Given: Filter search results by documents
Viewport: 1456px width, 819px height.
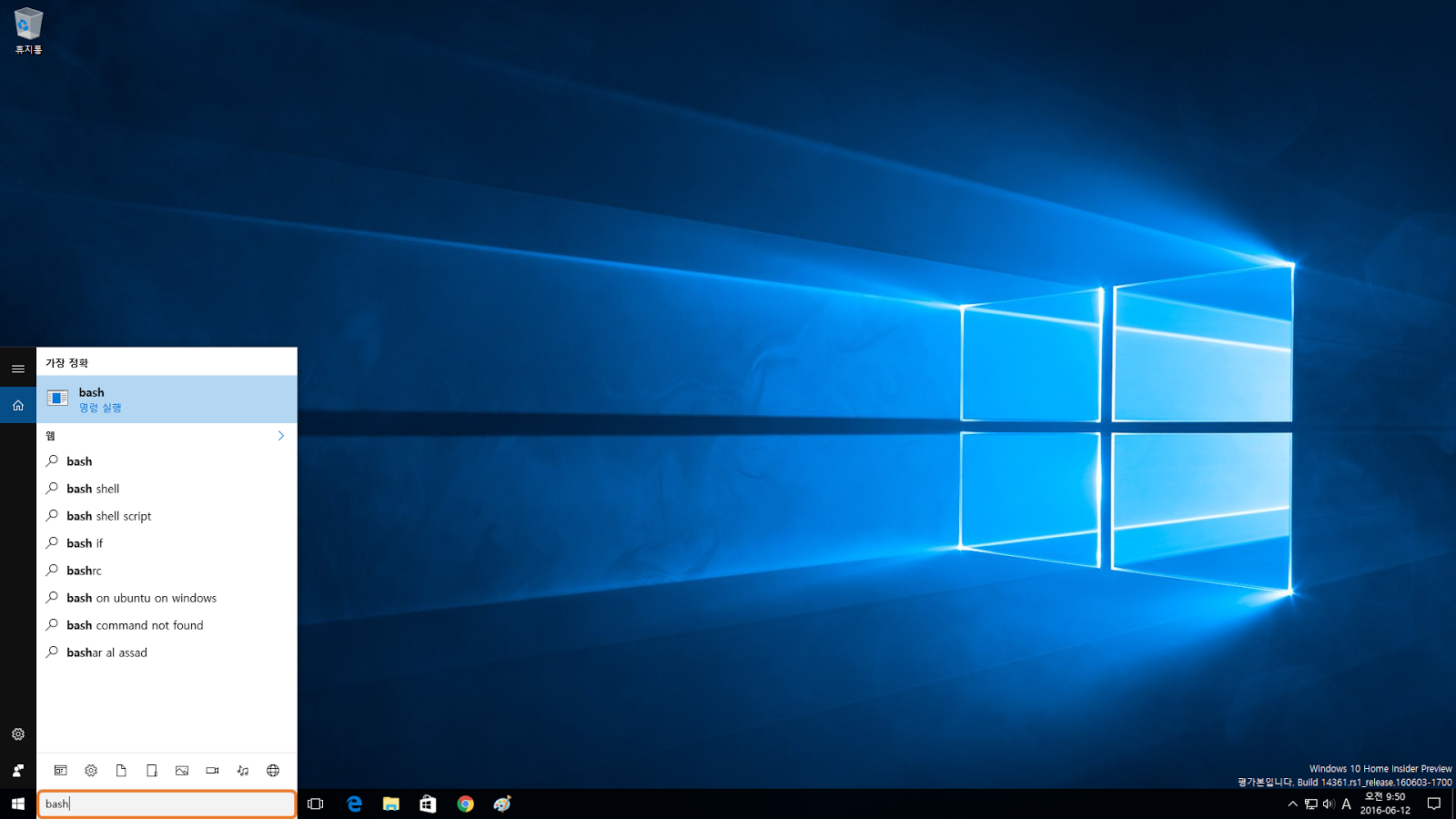Looking at the screenshot, I should click(x=121, y=770).
